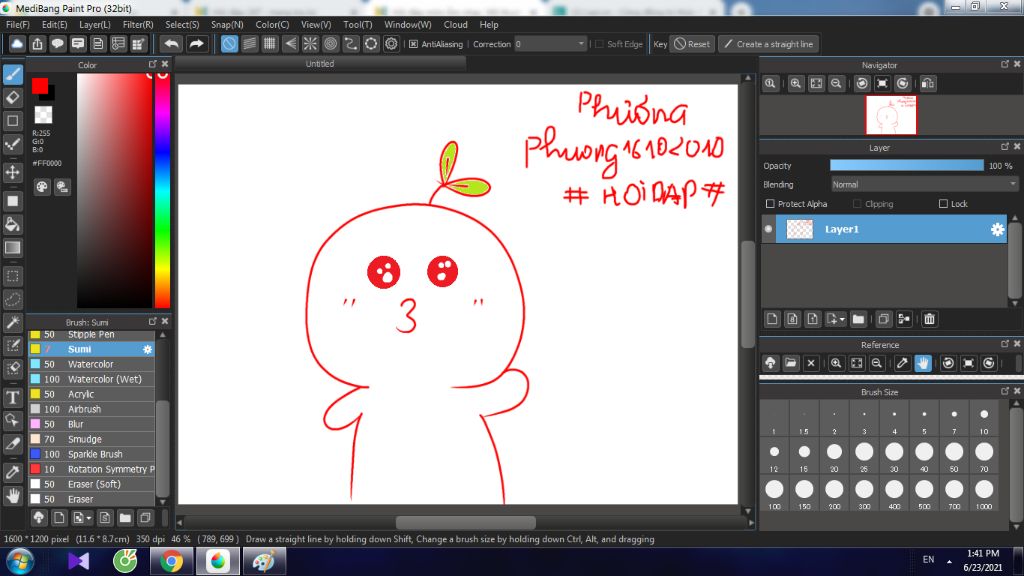This screenshot has height=576, width=1024.
Task: Delete layer using trash icon
Action: (x=929, y=319)
